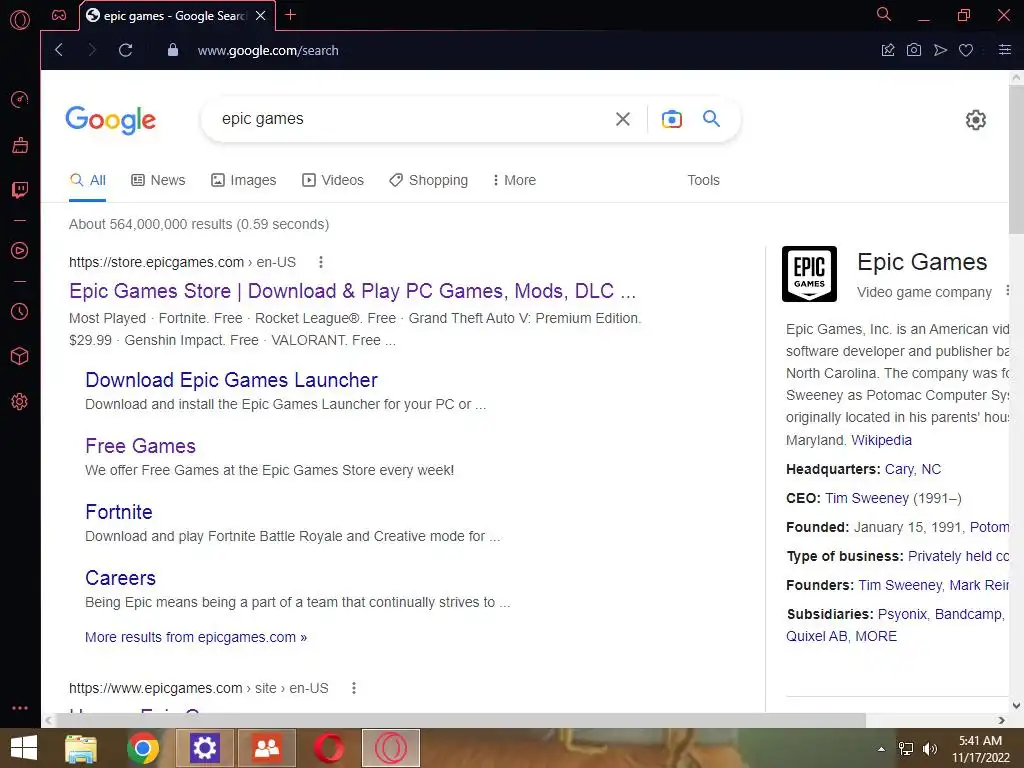Open the Opera GX main menu logo
This screenshot has height=768, width=1024.
coord(20,20)
